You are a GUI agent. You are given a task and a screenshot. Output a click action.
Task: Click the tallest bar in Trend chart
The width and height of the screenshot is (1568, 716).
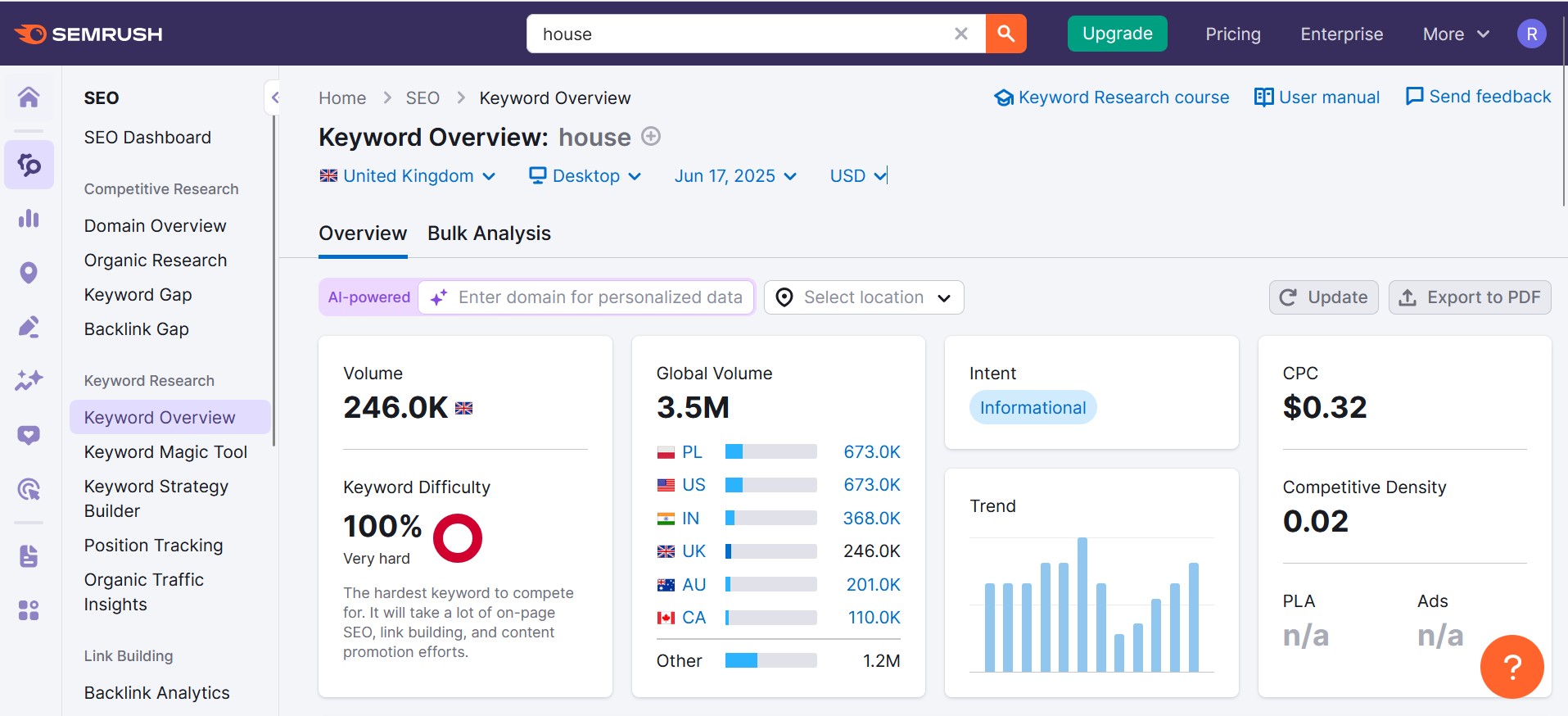coord(1082,605)
